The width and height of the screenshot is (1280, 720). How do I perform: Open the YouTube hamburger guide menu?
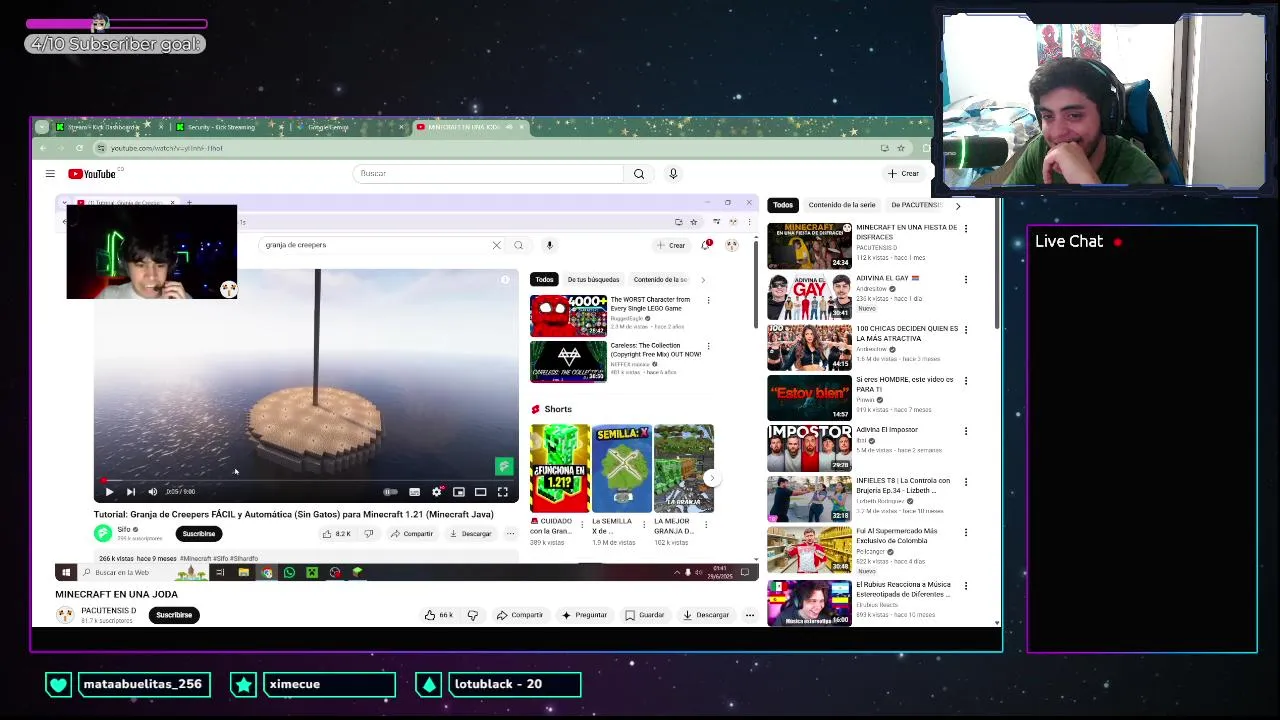coord(50,174)
